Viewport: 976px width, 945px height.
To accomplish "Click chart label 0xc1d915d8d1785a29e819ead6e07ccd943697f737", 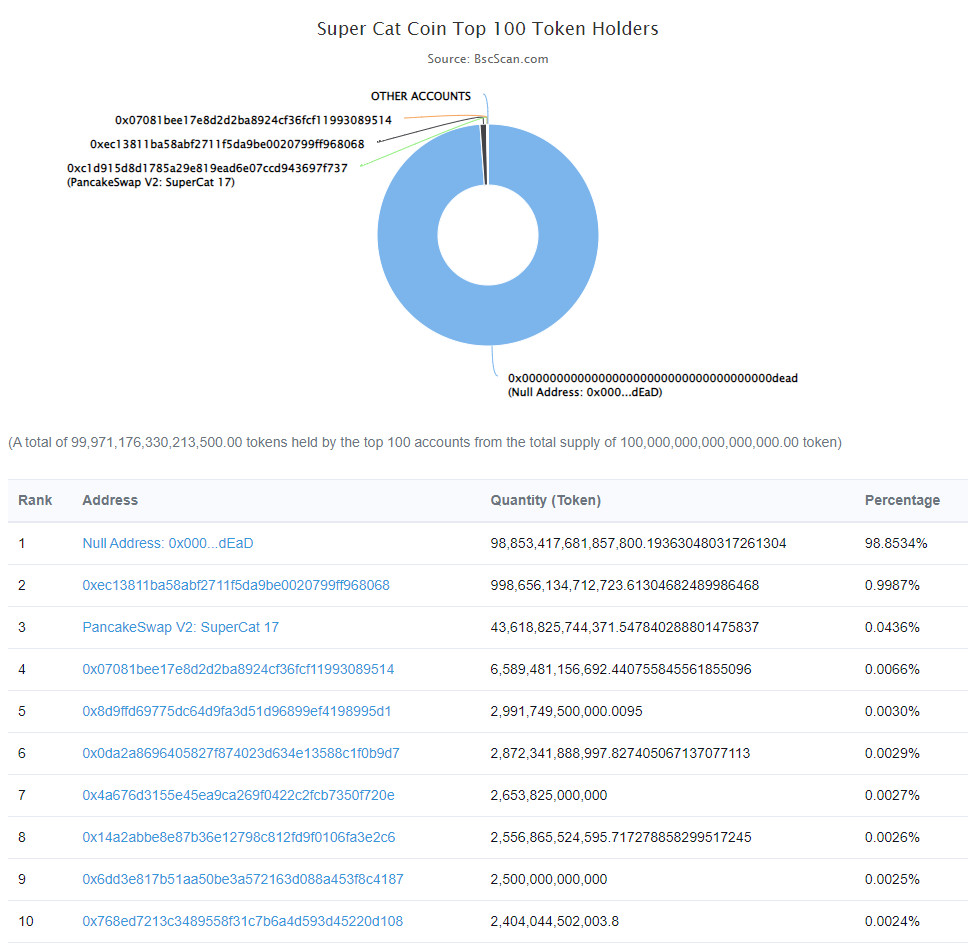I will pos(207,175).
